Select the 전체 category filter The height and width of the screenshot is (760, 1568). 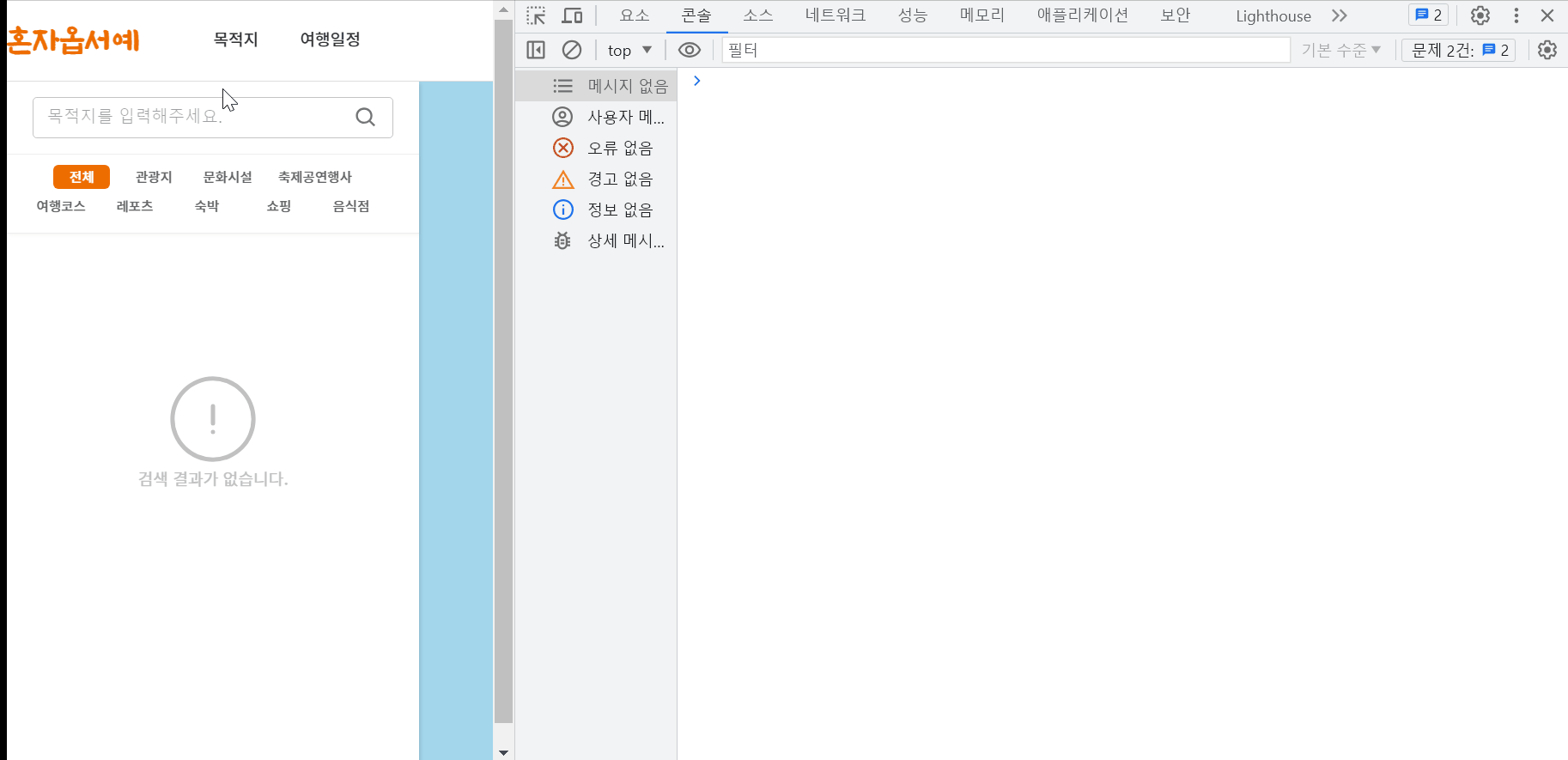point(82,177)
